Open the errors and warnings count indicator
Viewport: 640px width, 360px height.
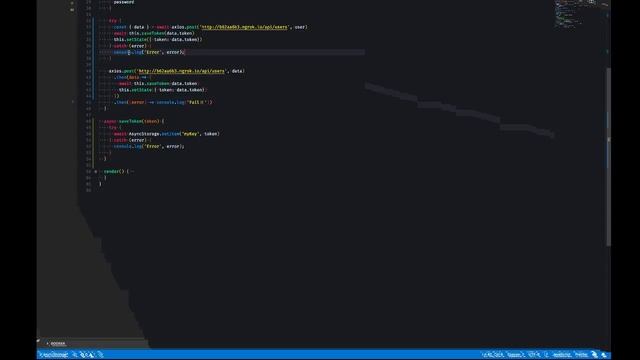(x=87, y=355)
